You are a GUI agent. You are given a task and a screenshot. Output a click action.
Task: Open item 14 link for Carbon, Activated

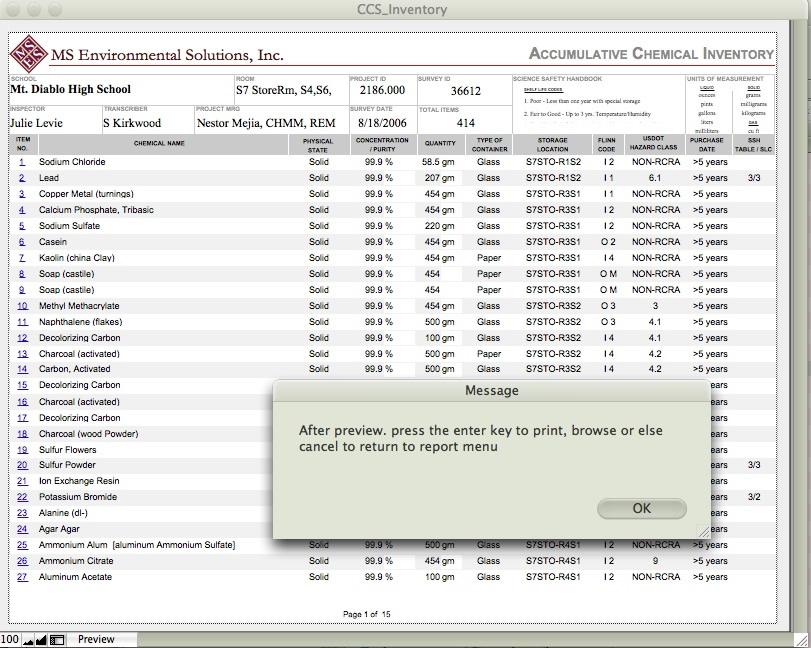pos(22,369)
